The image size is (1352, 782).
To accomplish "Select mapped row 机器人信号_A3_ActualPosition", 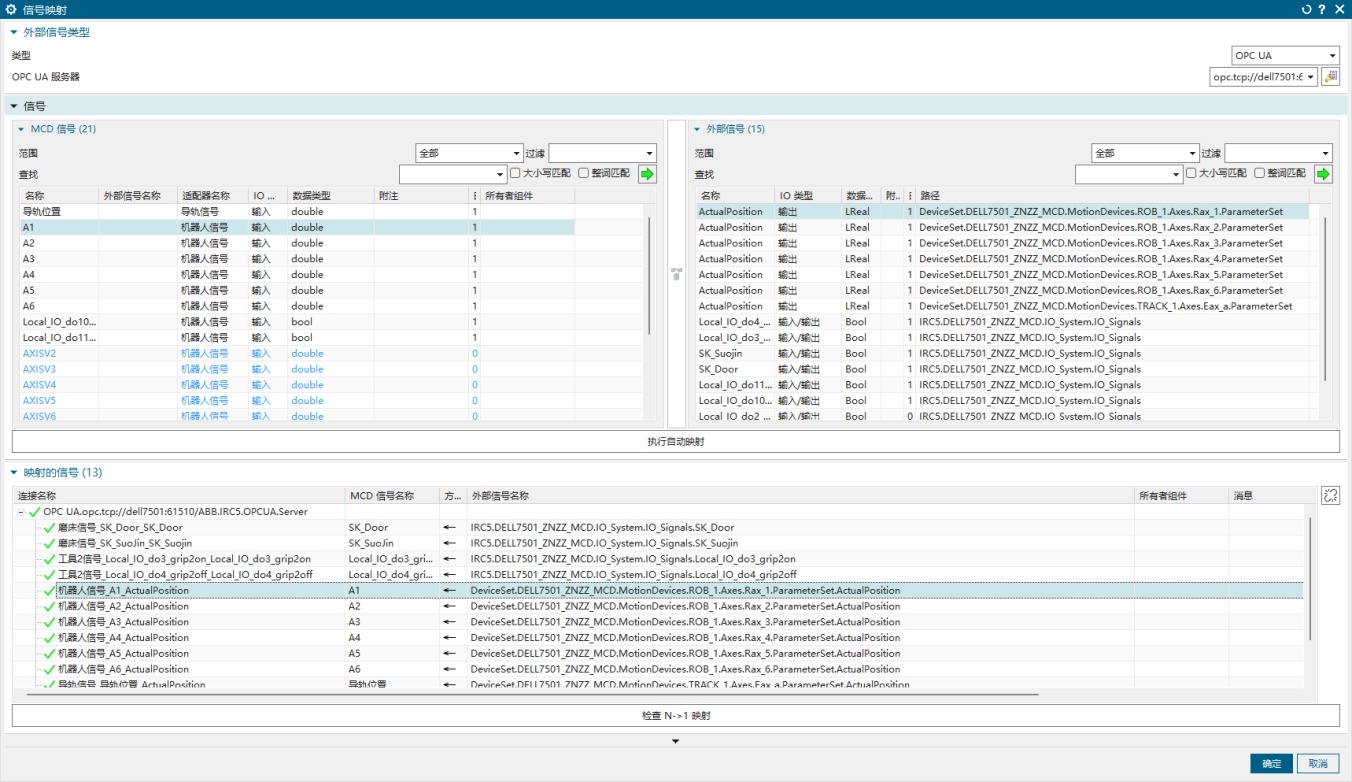I will (123, 622).
